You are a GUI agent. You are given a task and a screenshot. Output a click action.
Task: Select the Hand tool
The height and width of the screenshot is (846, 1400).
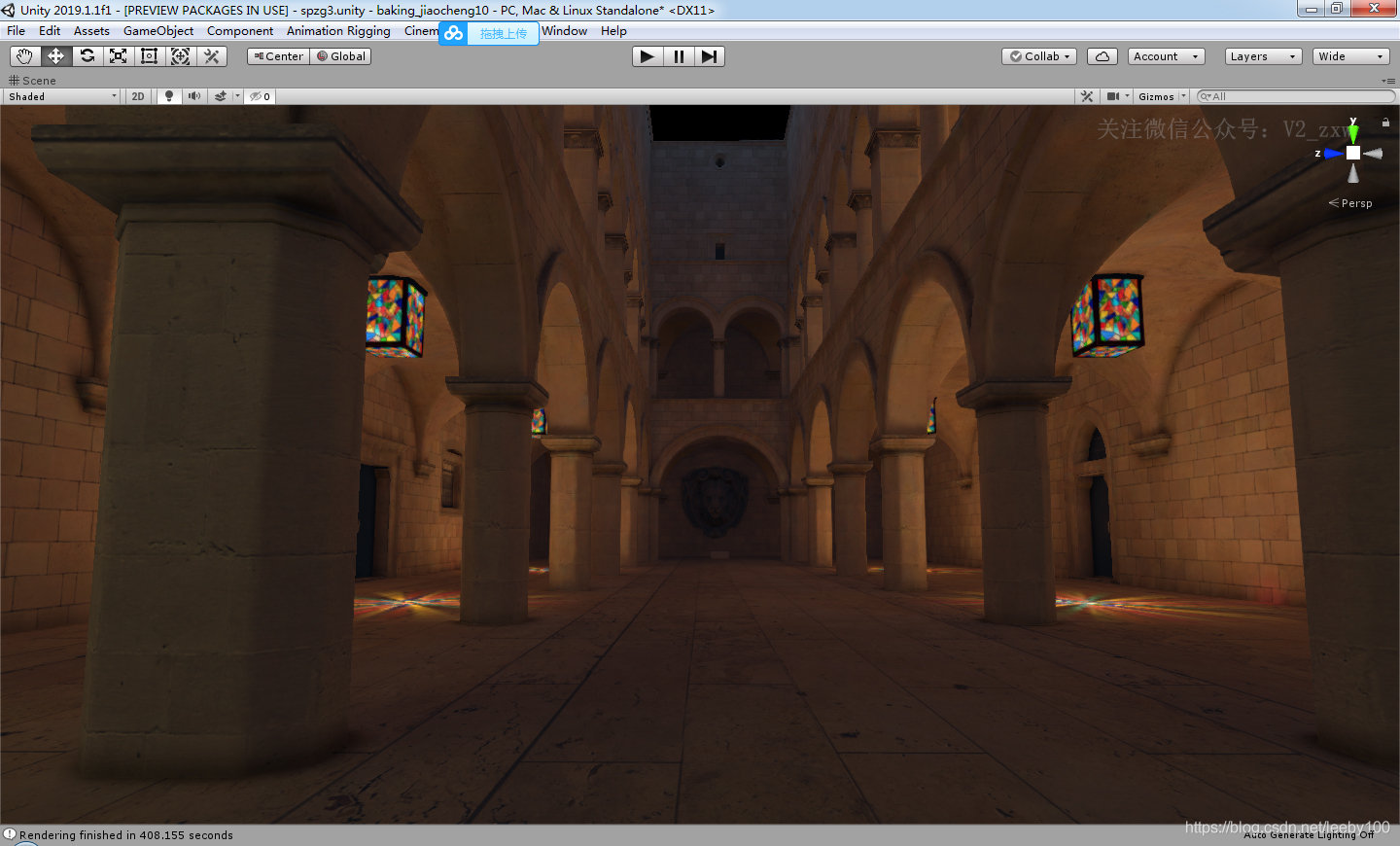click(24, 56)
